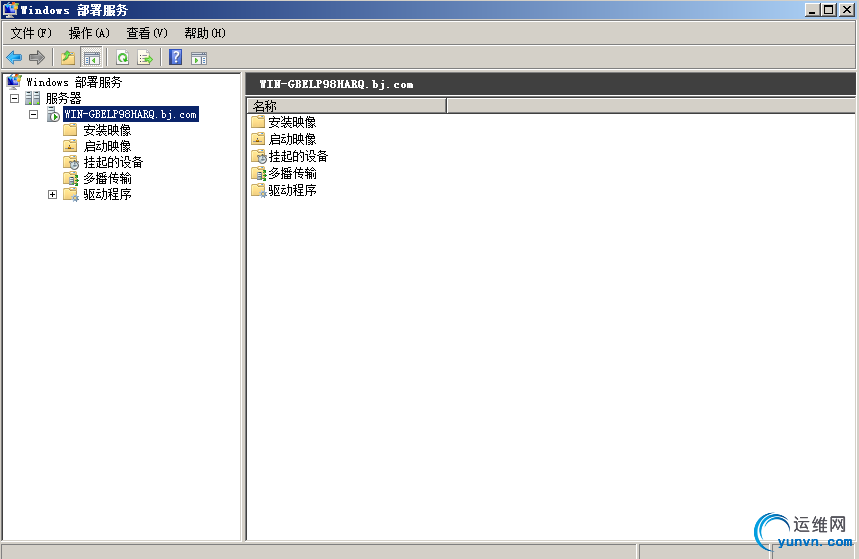Select 挂起的设备 text in right list
859x559 pixels.
(298, 156)
